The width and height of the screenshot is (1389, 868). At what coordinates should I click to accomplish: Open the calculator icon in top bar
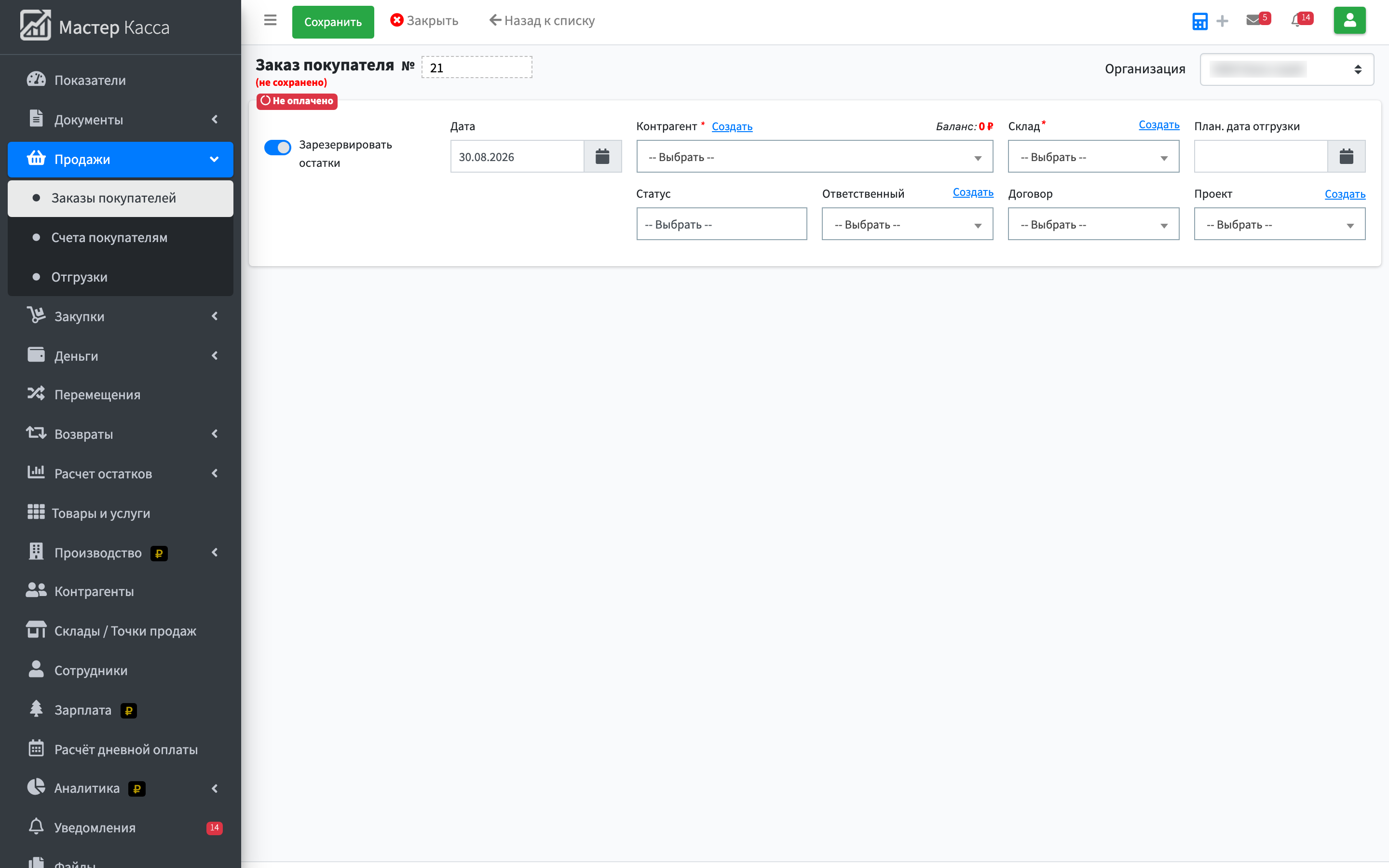click(x=1199, y=21)
